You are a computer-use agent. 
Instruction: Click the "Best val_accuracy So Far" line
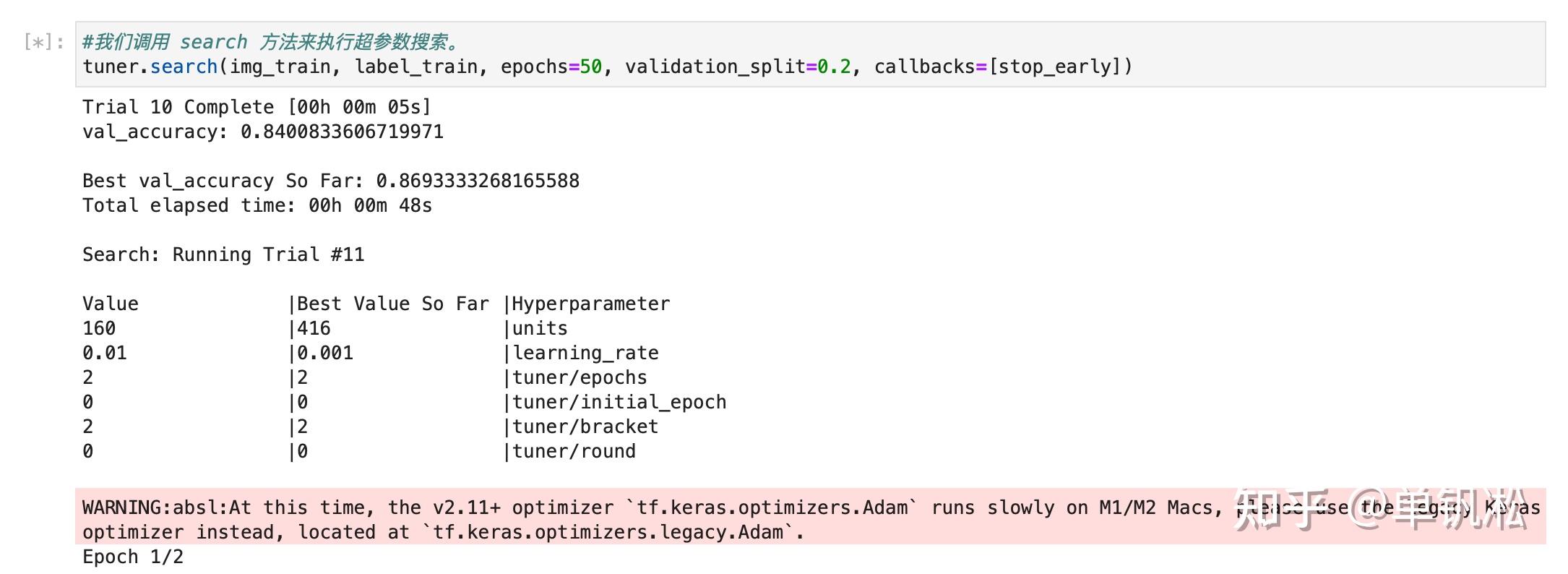(x=330, y=181)
